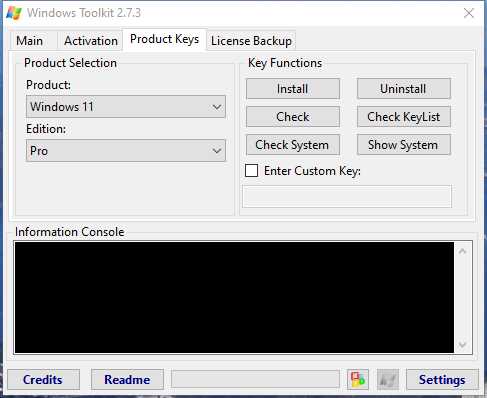Viewport: 487px width, 398px height.
Task: Run the Check key function
Action: (293, 117)
